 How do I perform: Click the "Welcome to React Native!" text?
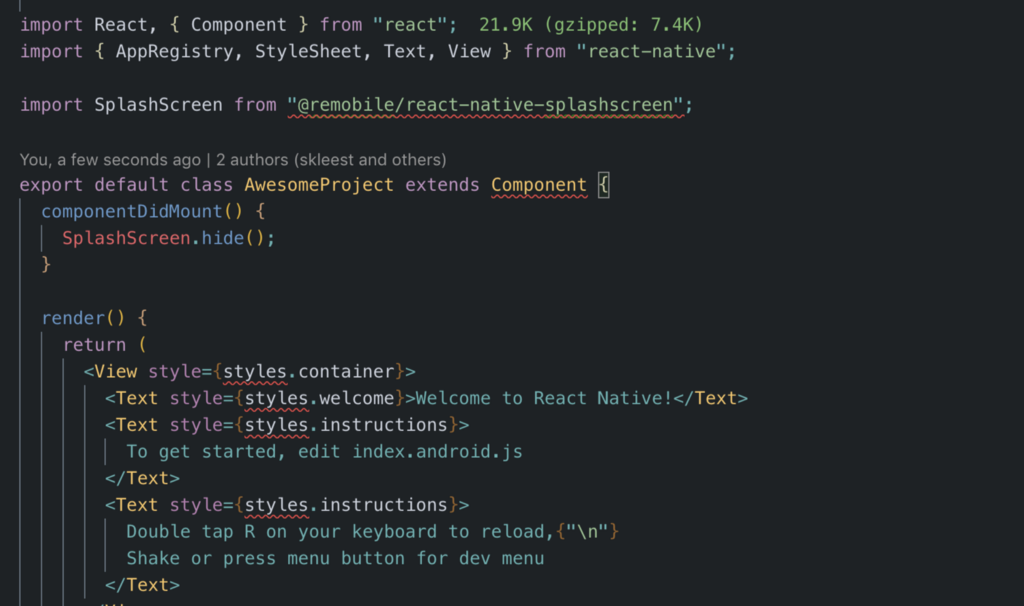(x=543, y=398)
